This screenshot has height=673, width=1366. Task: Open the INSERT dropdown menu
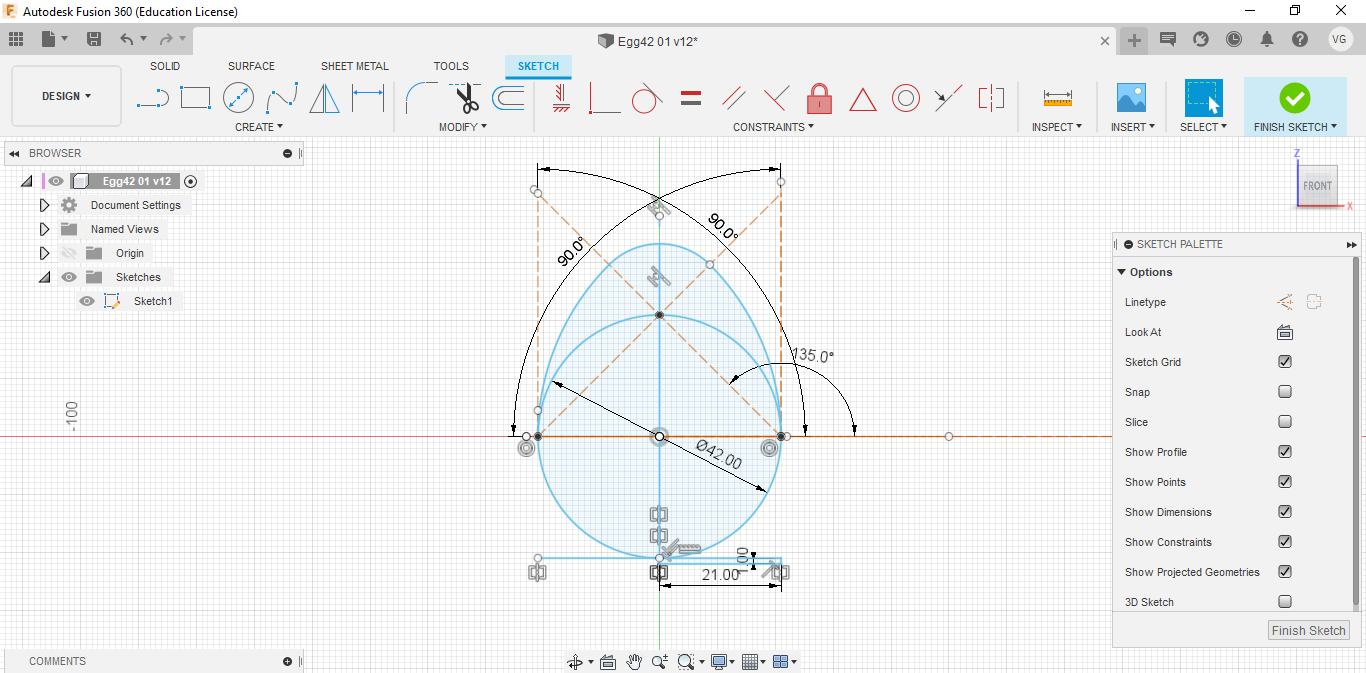pos(1133,127)
